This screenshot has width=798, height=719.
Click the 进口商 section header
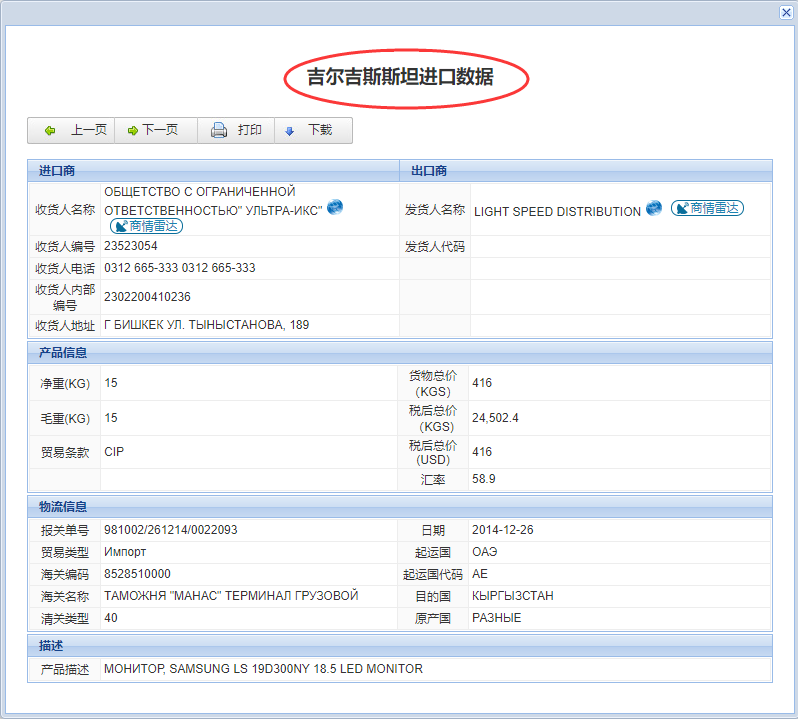[x=57, y=171]
